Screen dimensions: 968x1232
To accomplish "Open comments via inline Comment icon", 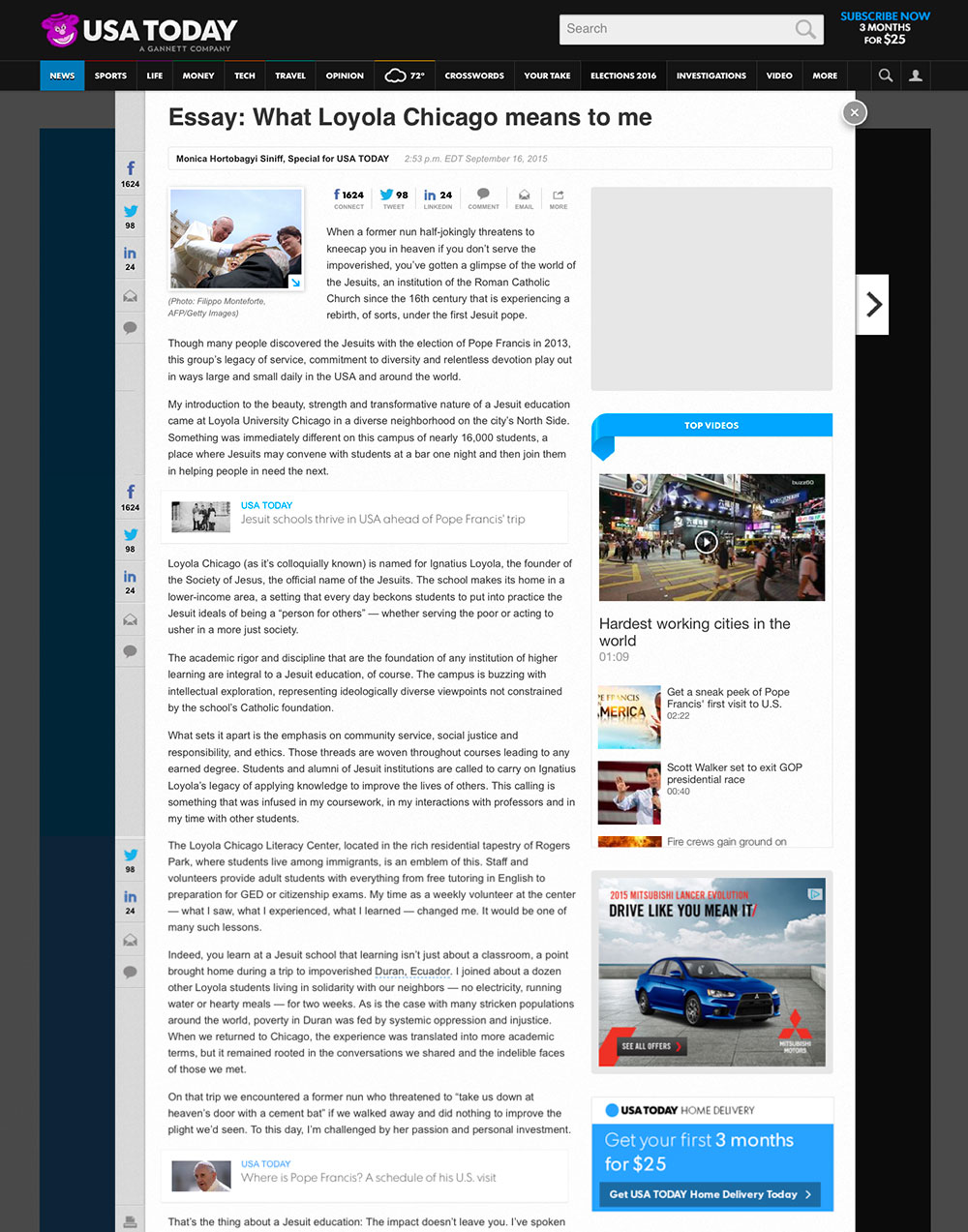I will click(483, 198).
